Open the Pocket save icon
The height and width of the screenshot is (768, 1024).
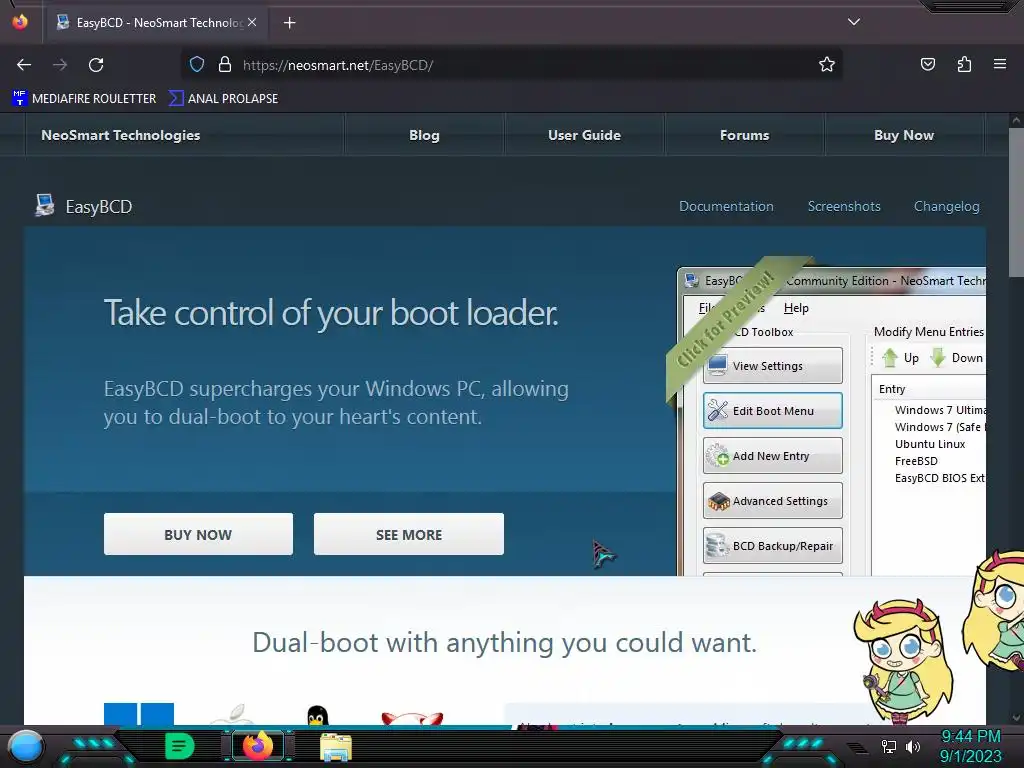point(927,65)
